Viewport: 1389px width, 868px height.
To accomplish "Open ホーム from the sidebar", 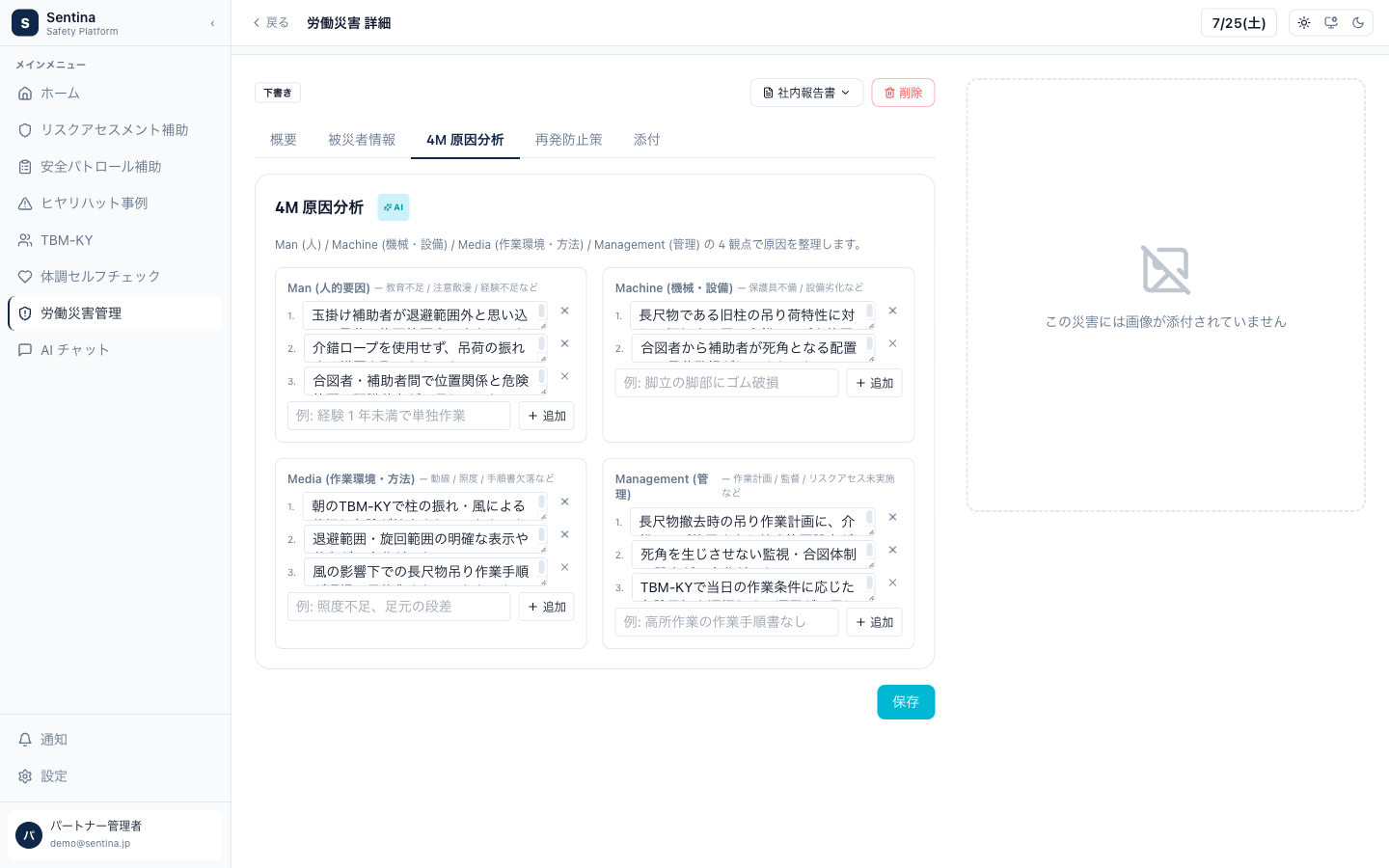I will (x=115, y=94).
